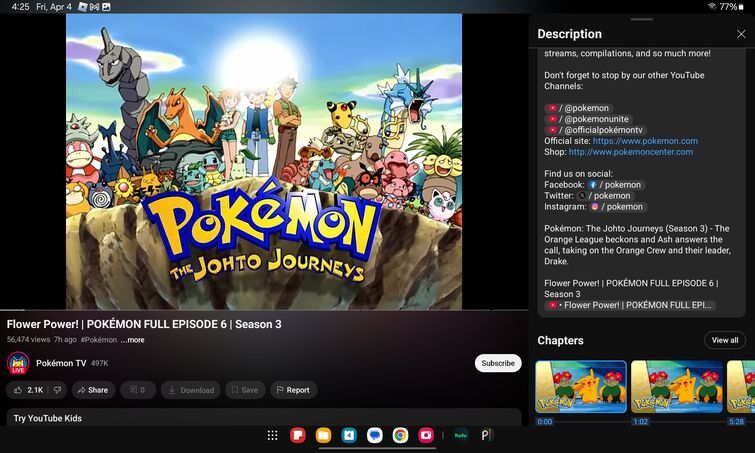Open the pink Camera app
Viewport: 755px width, 453px height.
tap(426, 436)
